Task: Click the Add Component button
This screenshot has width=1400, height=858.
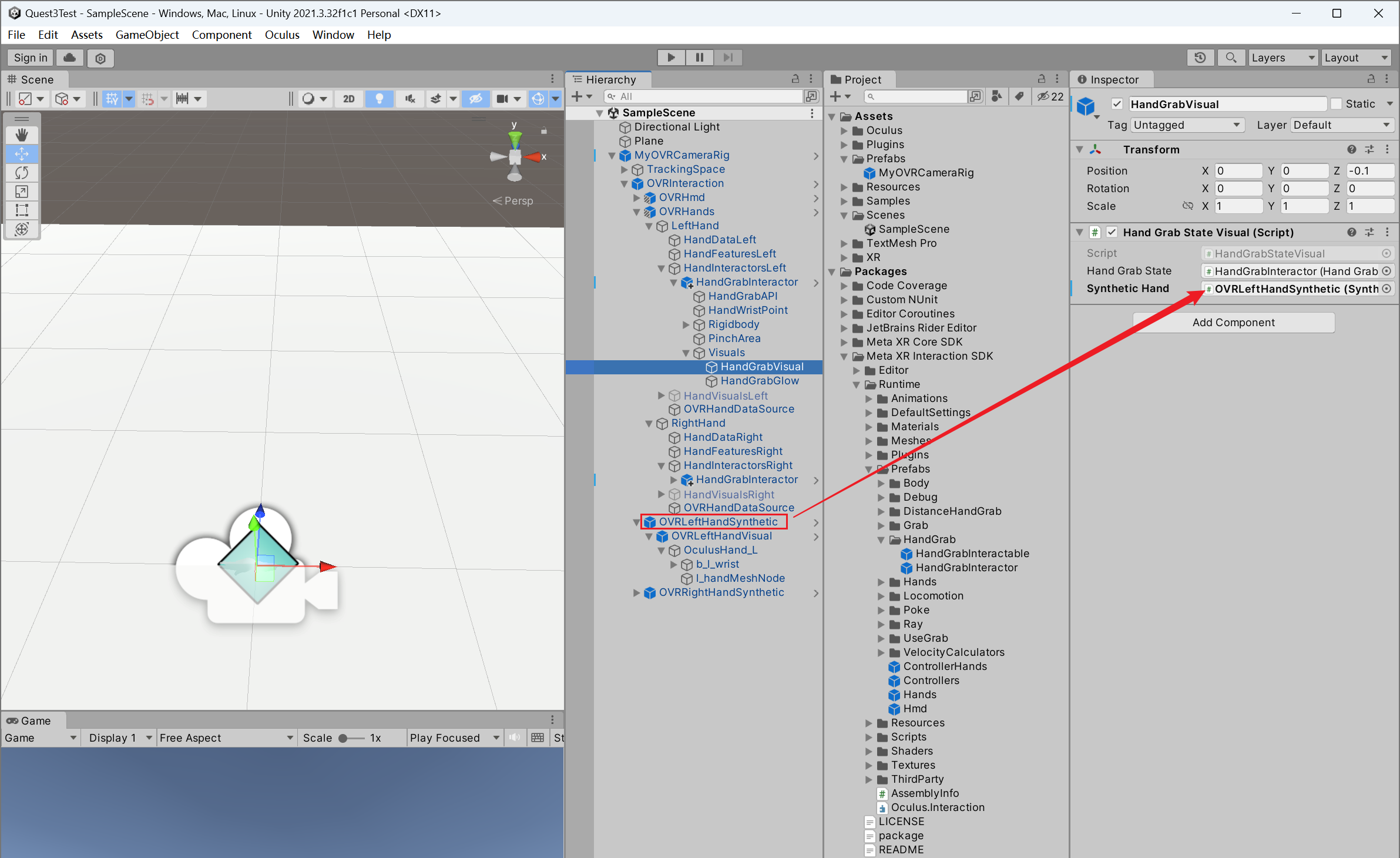Action: [x=1233, y=323]
